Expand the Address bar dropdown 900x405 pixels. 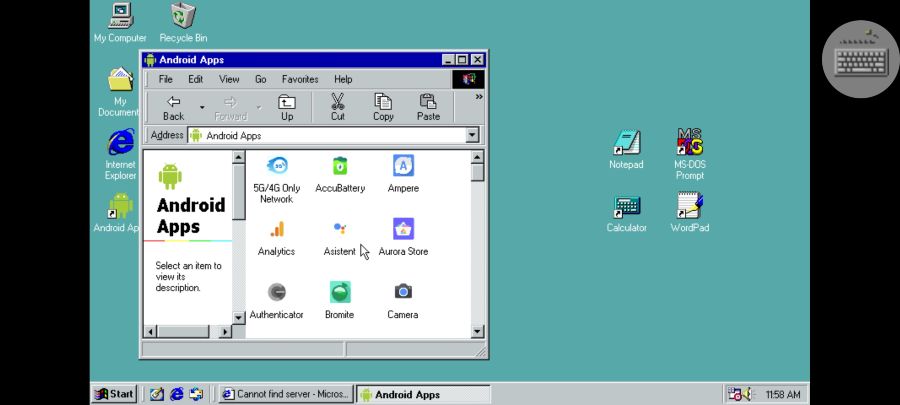coord(472,135)
